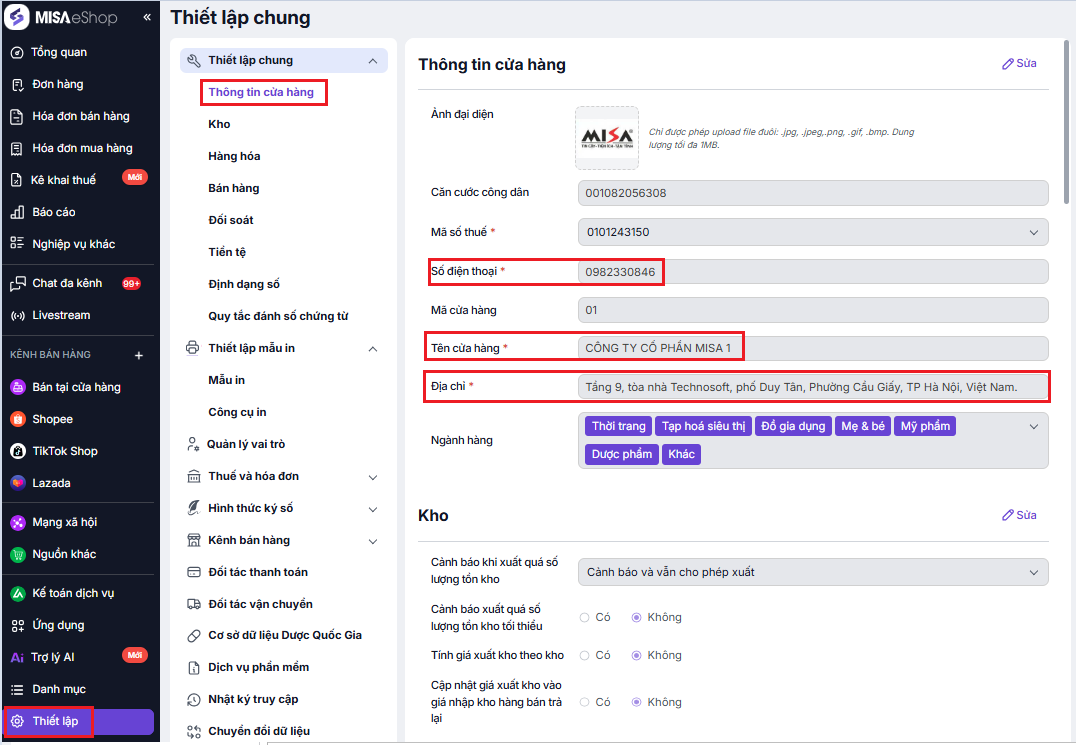Click the Tổng quan dashboard icon
Screen dimensions: 1076x745
pos(17,52)
